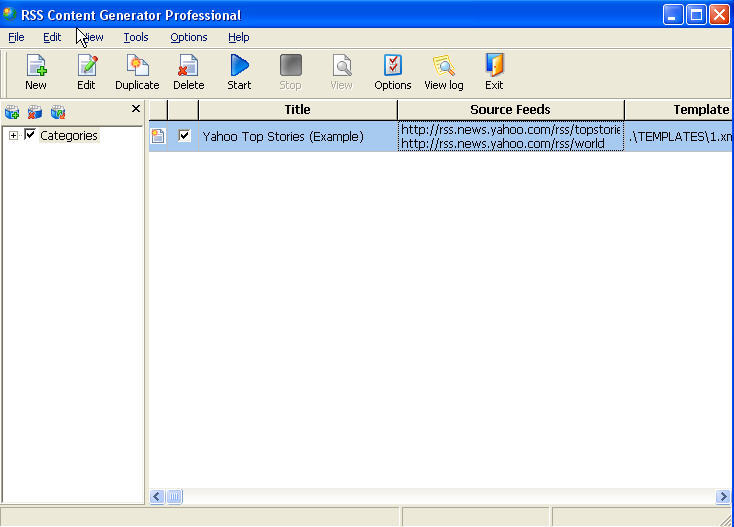Click the application icon in title bar
Image resolution: width=734 pixels, height=527 pixels.
tap(9, 15)
